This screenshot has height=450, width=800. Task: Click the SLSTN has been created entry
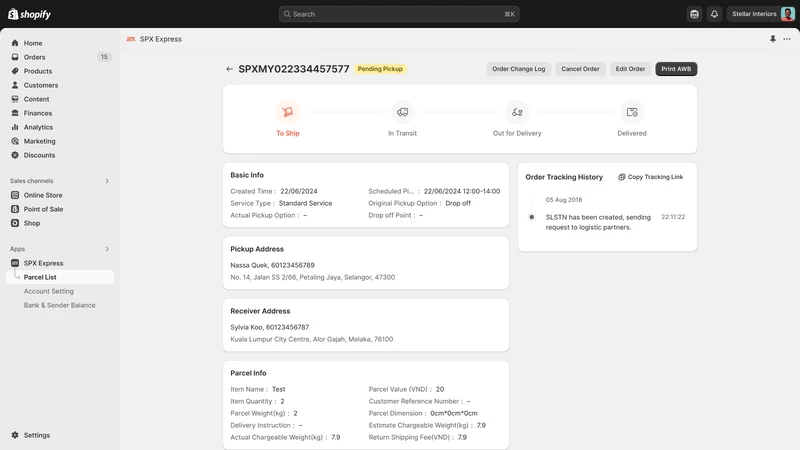598,222
